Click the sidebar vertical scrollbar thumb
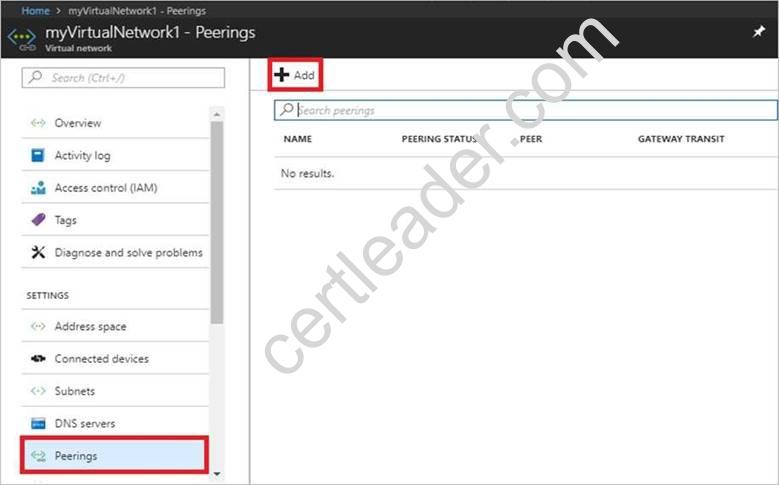779x485 pixels. (217, 222)
